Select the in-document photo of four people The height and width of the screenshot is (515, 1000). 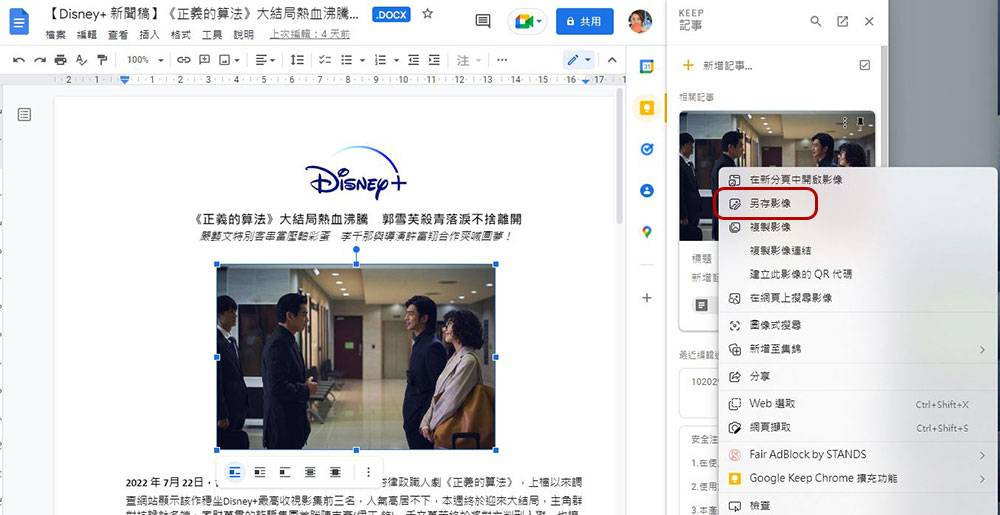click(356, 357)
